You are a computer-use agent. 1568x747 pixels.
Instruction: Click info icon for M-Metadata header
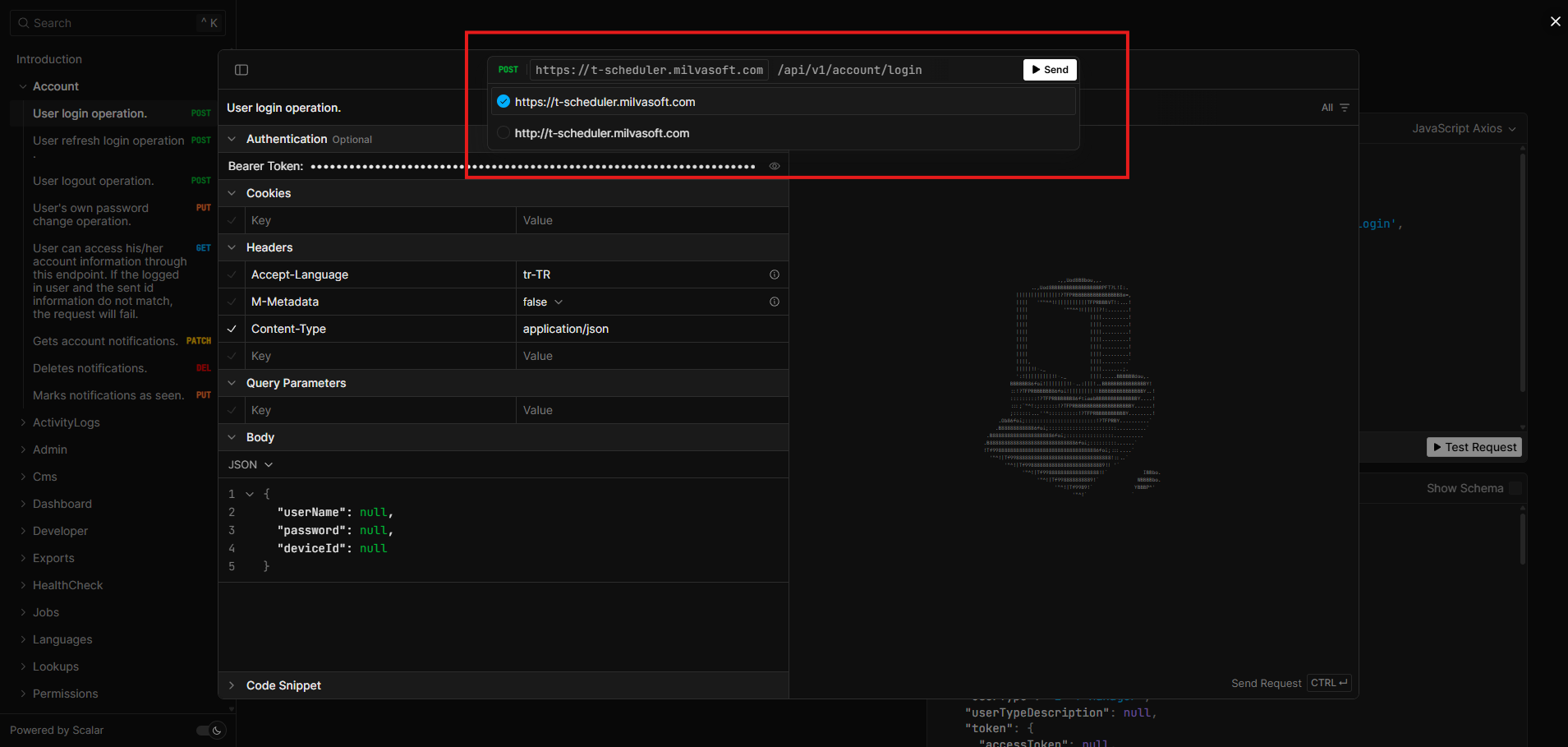coord(774,302)
